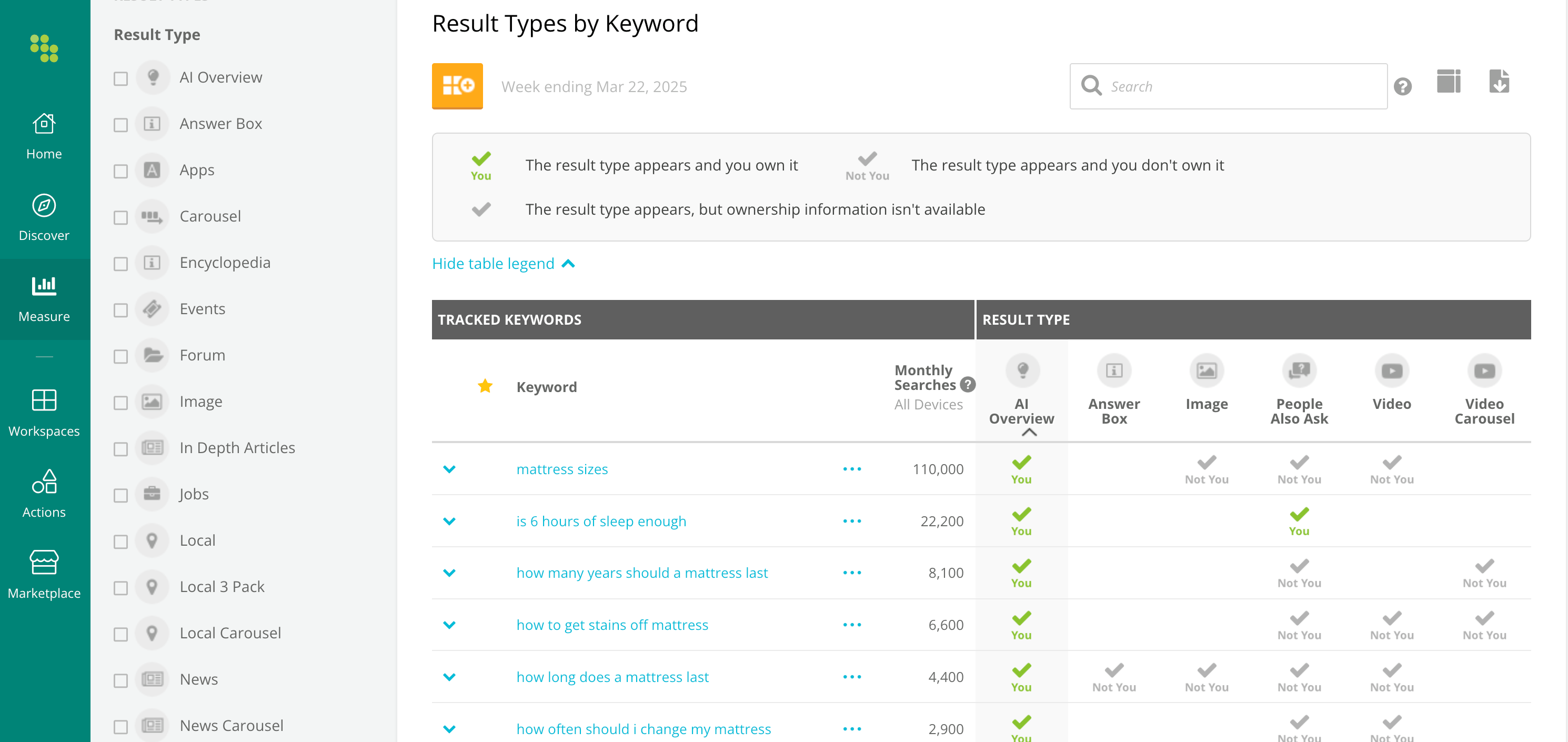Open how many years should a mattress last link
Viewport: 1568px width, 742px height.
click(x=642, y=573)
